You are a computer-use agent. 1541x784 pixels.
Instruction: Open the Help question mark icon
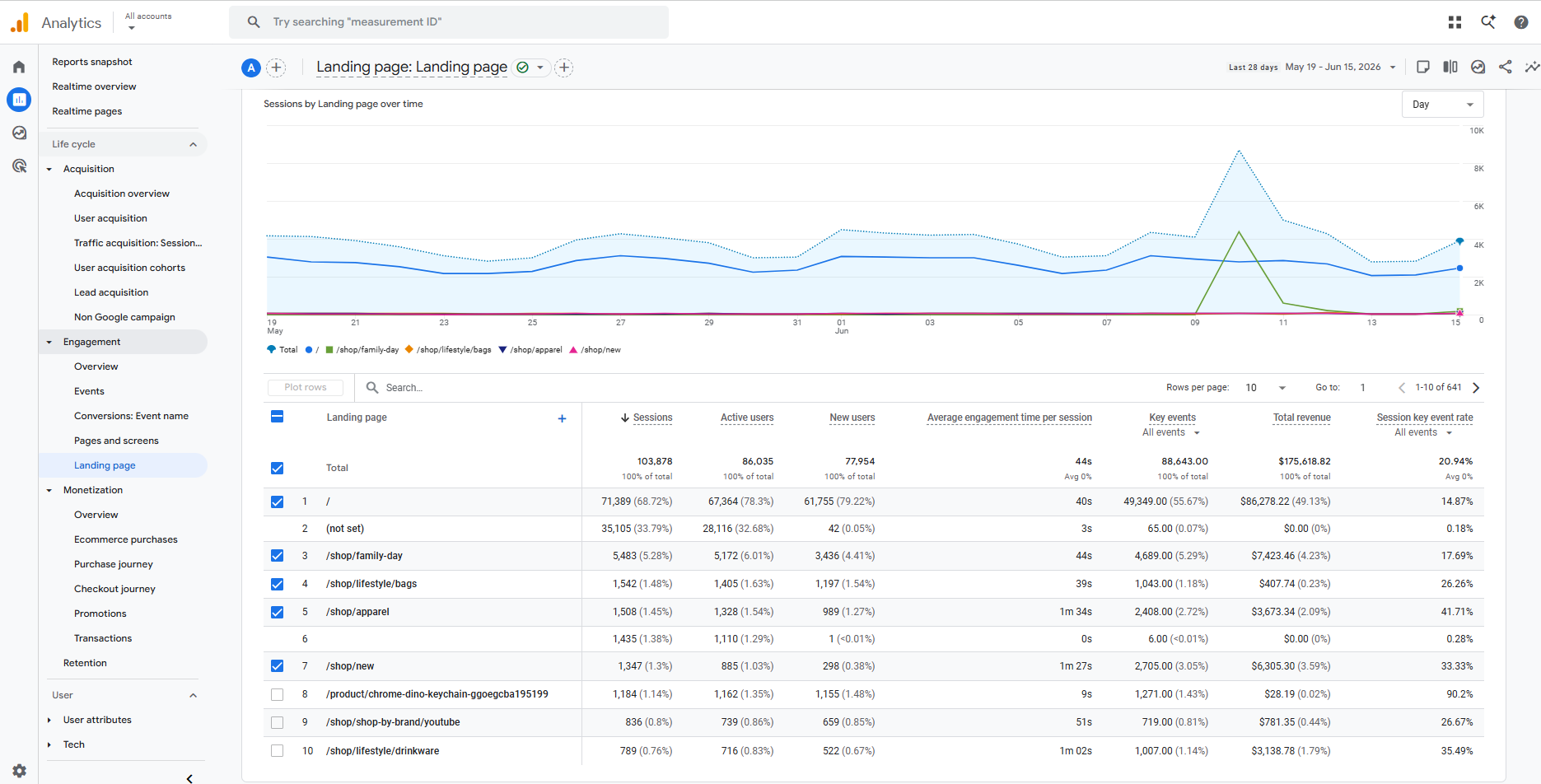1520,22
